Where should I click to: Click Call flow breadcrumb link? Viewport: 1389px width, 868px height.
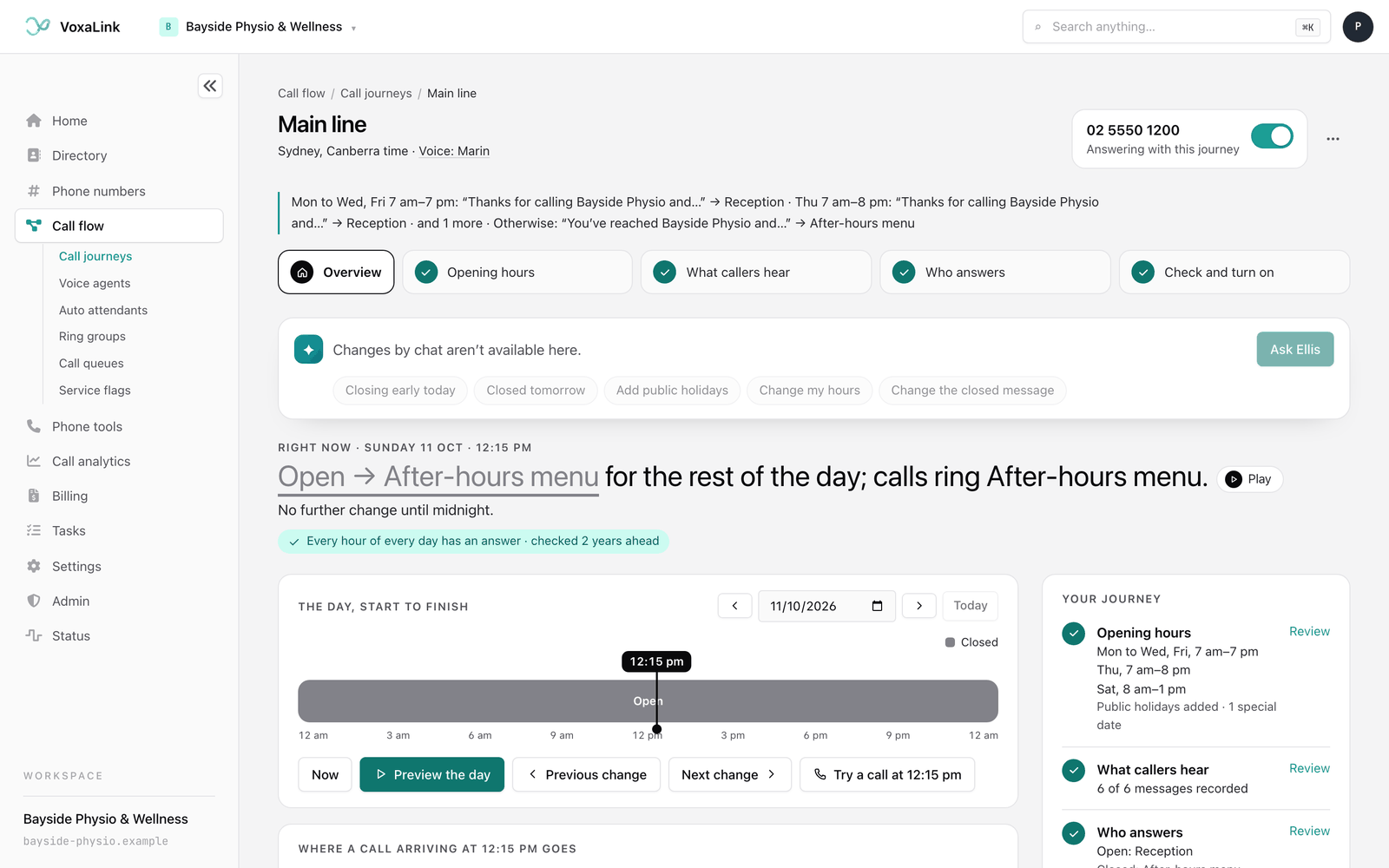point(301,94)
